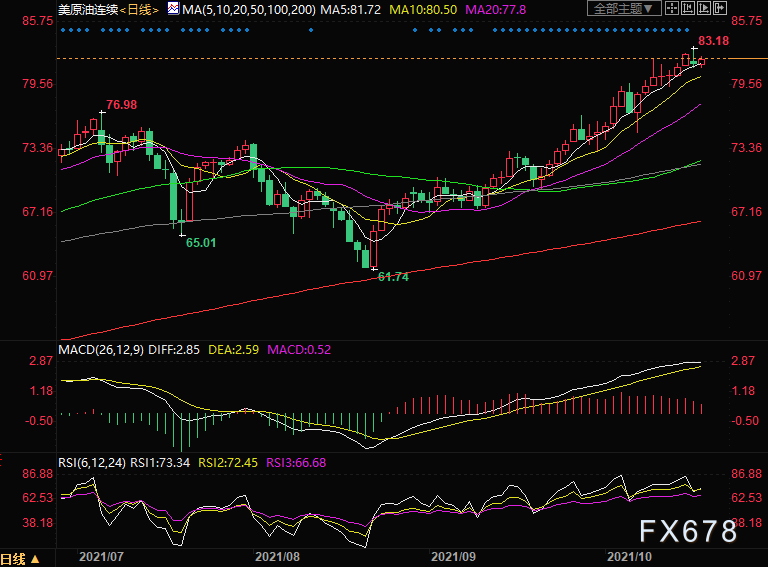Click the MA5:81.72 value
768x567 pixels.
(350, 9)
